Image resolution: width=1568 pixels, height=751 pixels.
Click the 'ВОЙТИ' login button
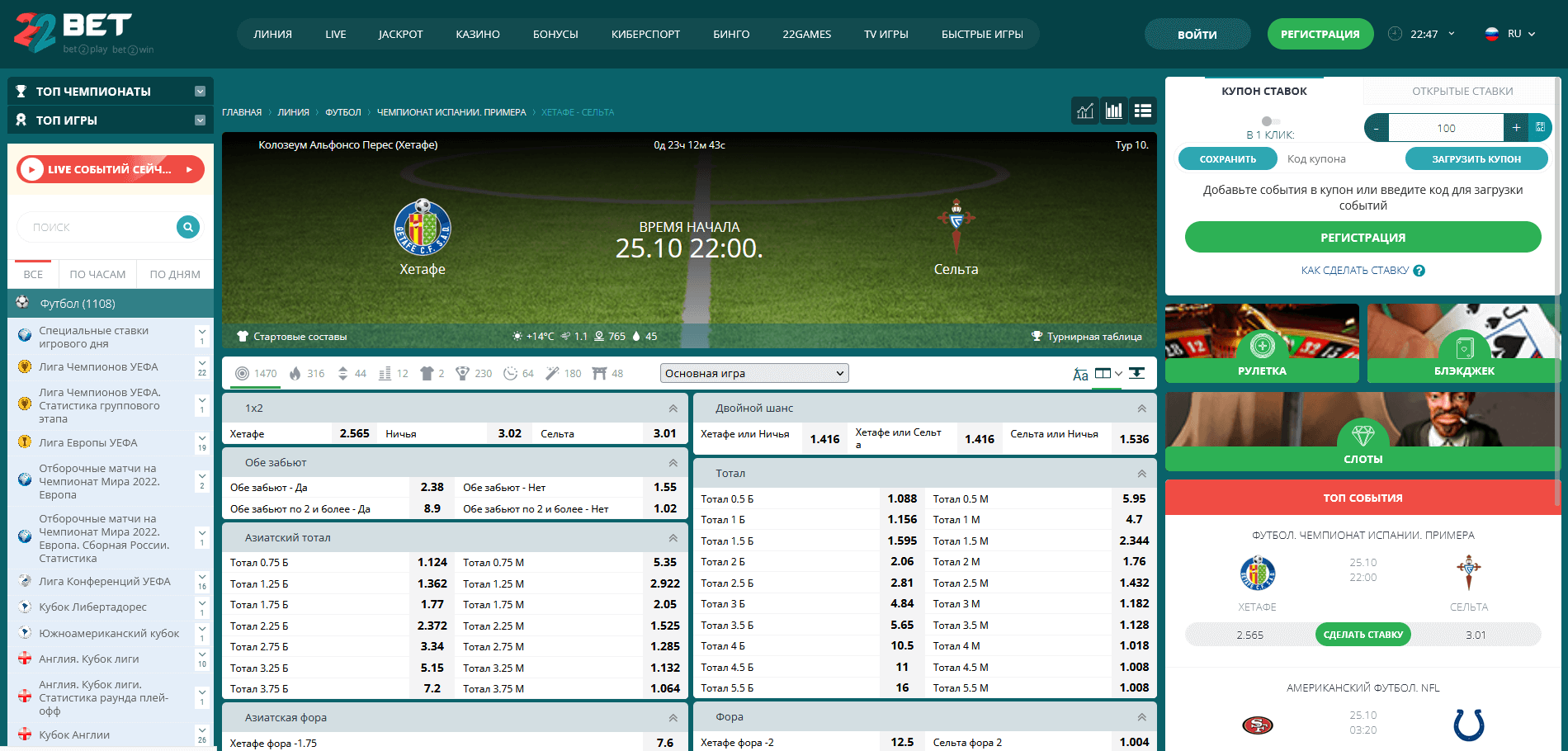[x=1197, y=35]
